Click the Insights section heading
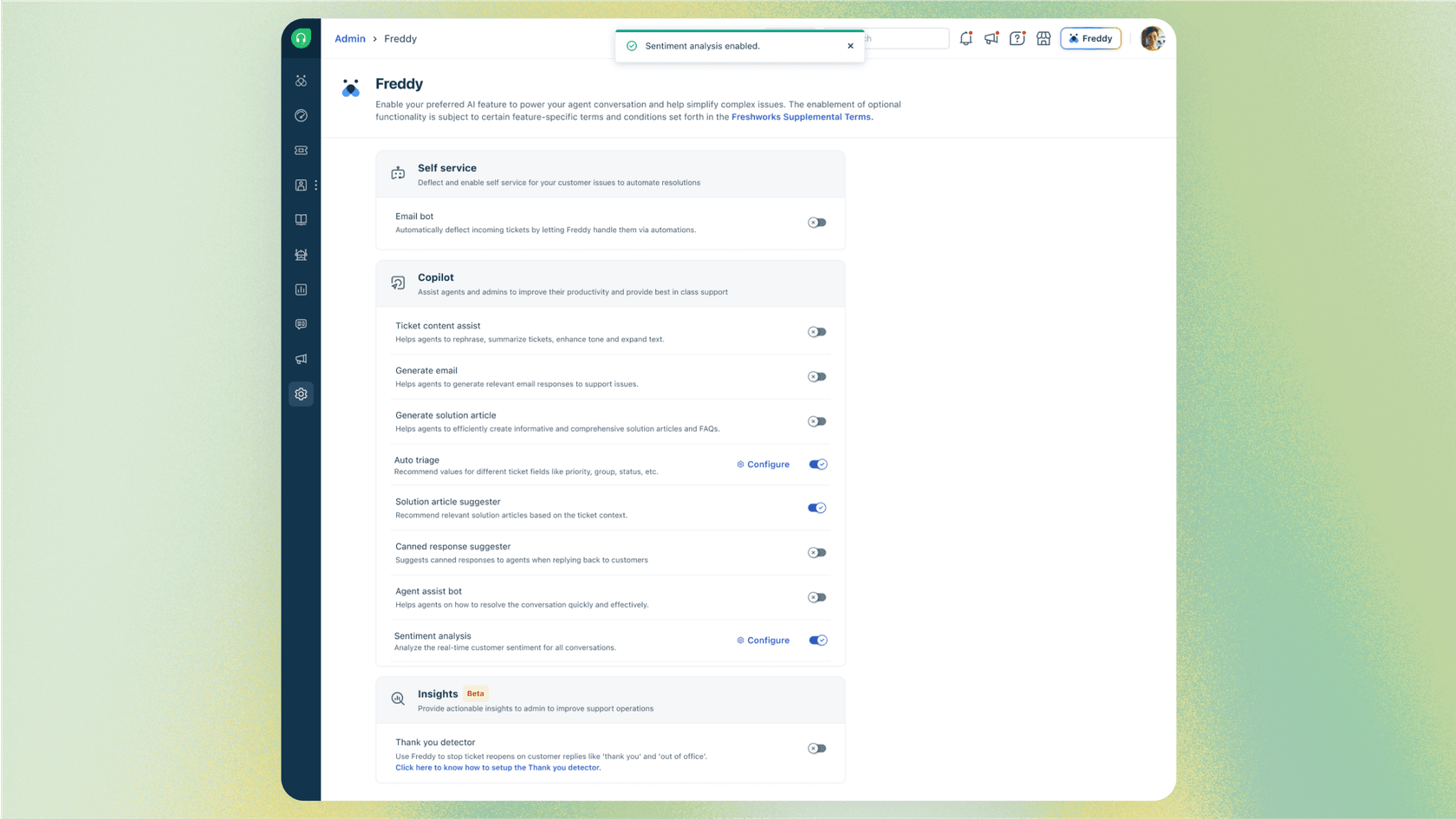Image resolution: width=1456 pixels, height=819 pixels. click(x=438, y=694)
